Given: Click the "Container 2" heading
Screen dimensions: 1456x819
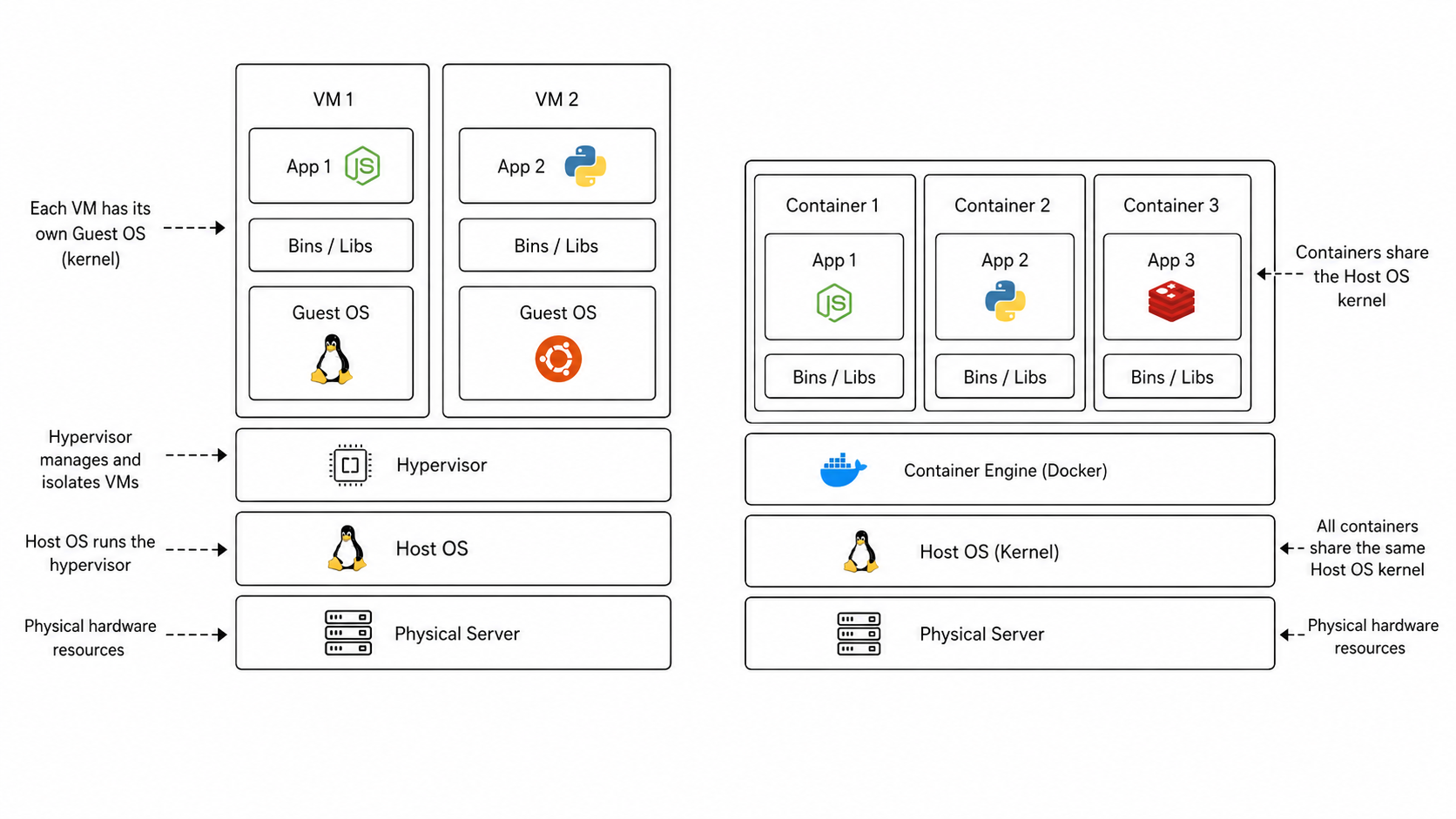Looking at the screenshot, I should [x=1002, y=205].
